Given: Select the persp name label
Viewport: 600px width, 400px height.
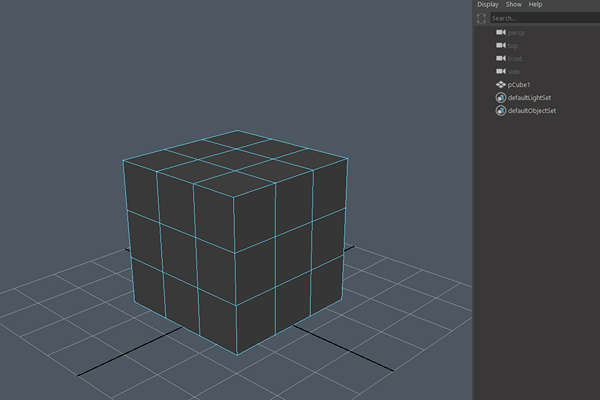Looking at the screenshot, I should tap(516, 33).
